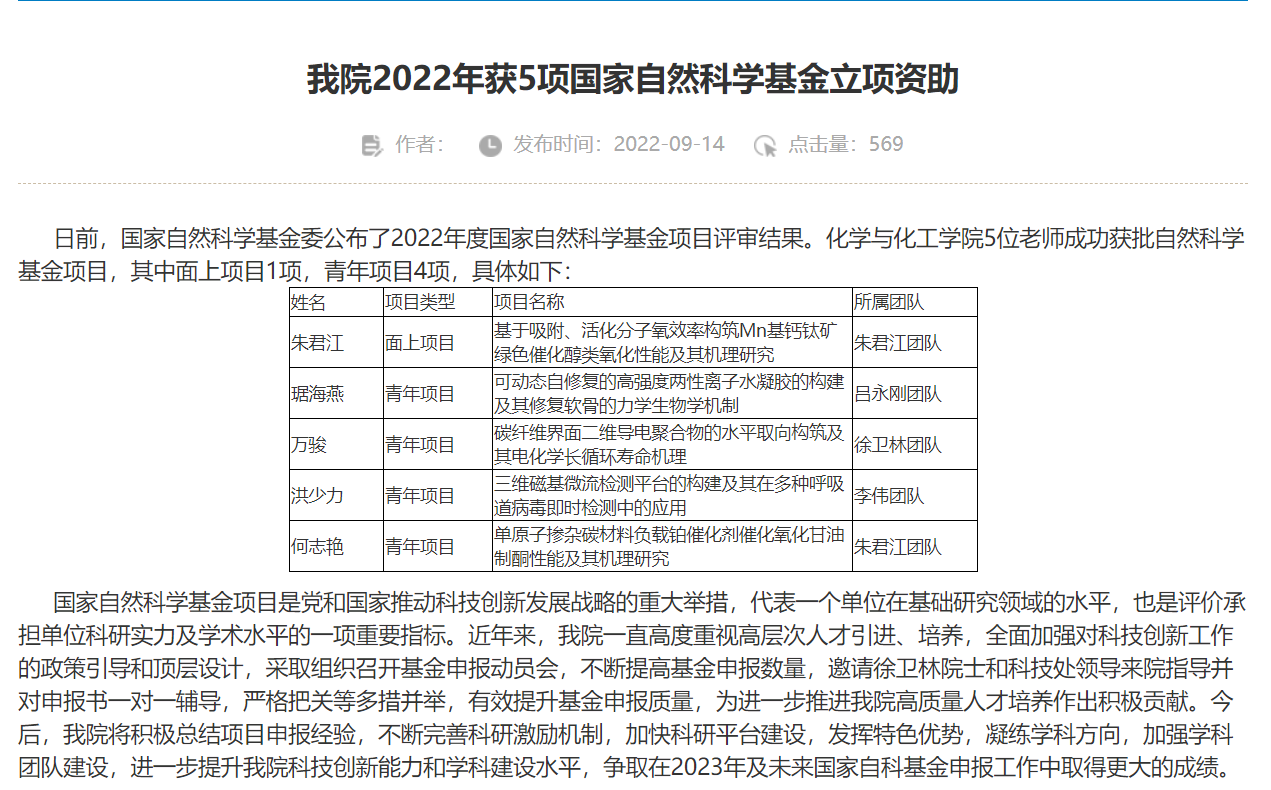Click the author document icon
This screenshot has height=790, width=1271.
tap(371, 145)
